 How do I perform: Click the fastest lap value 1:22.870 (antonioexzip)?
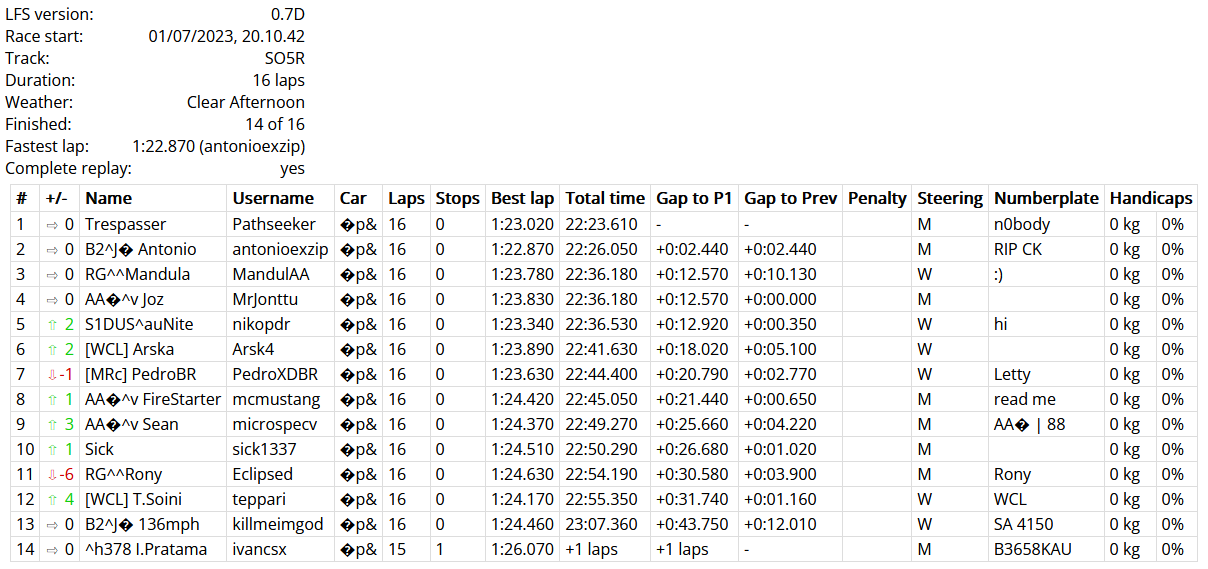click(x=218, y=146)
